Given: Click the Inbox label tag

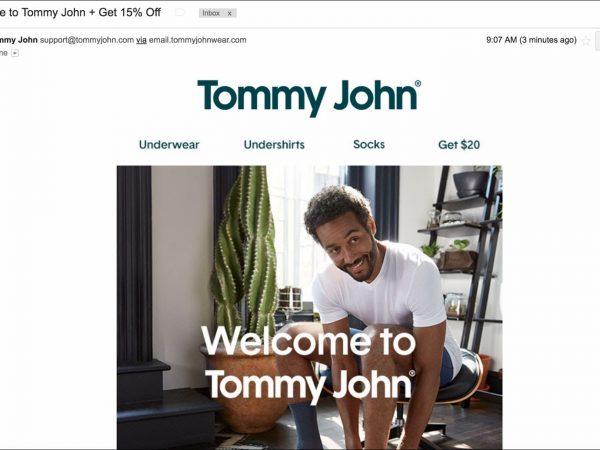Looking at the screenshot, I should coord(211,13).
